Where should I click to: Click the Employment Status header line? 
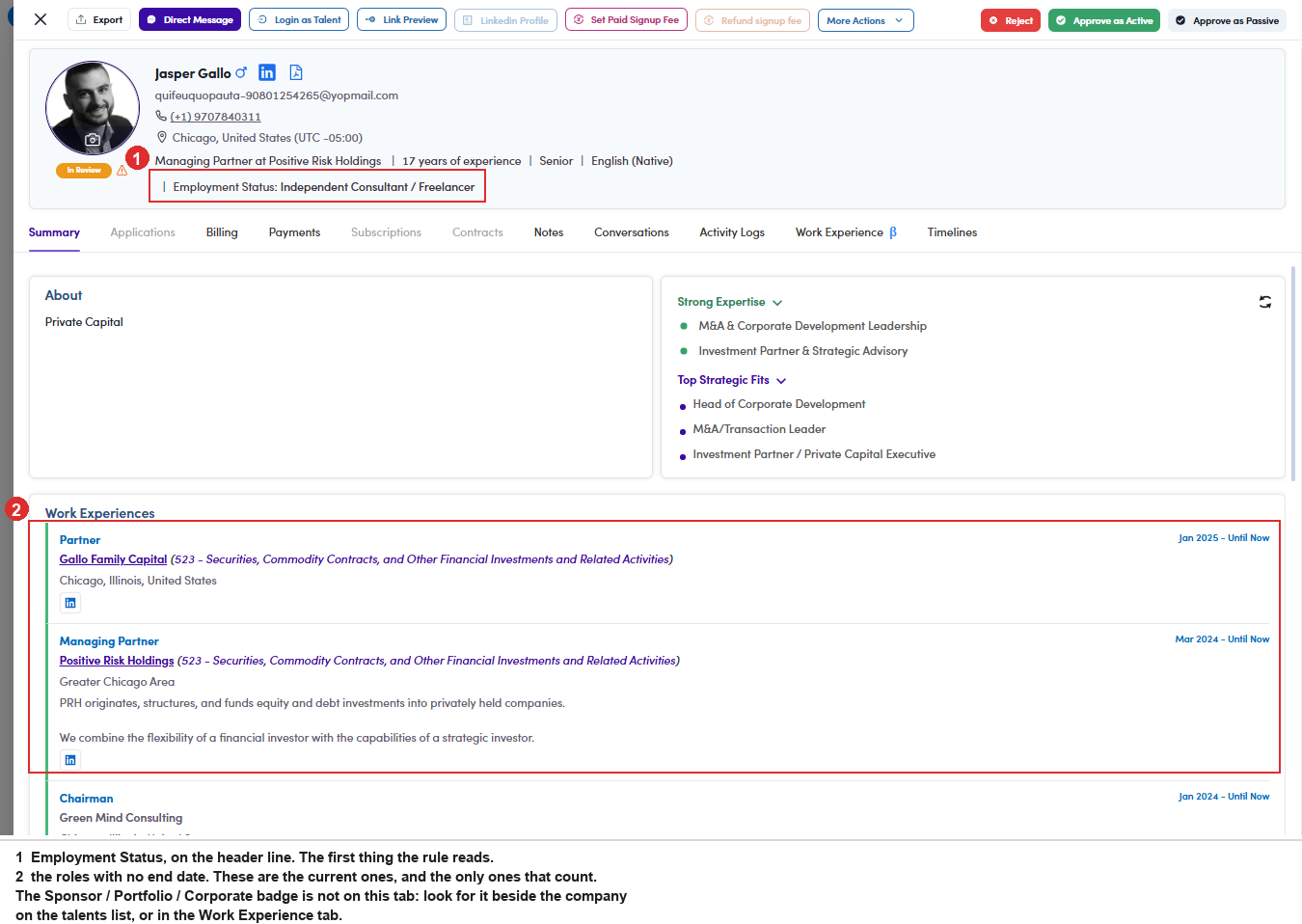(324, 187)
